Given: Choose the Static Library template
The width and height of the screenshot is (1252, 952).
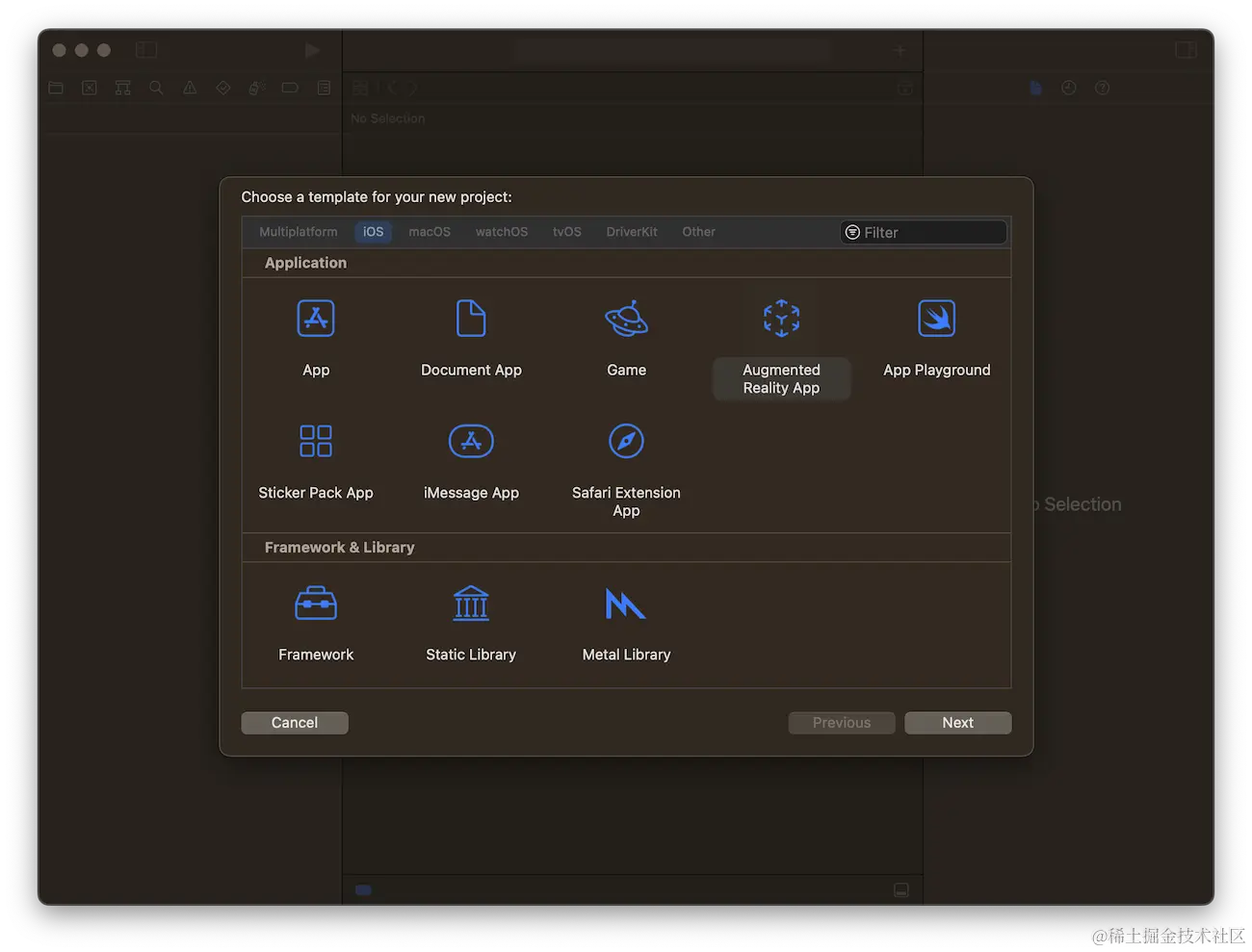Looking at the screenshot, I should point(471,624).
